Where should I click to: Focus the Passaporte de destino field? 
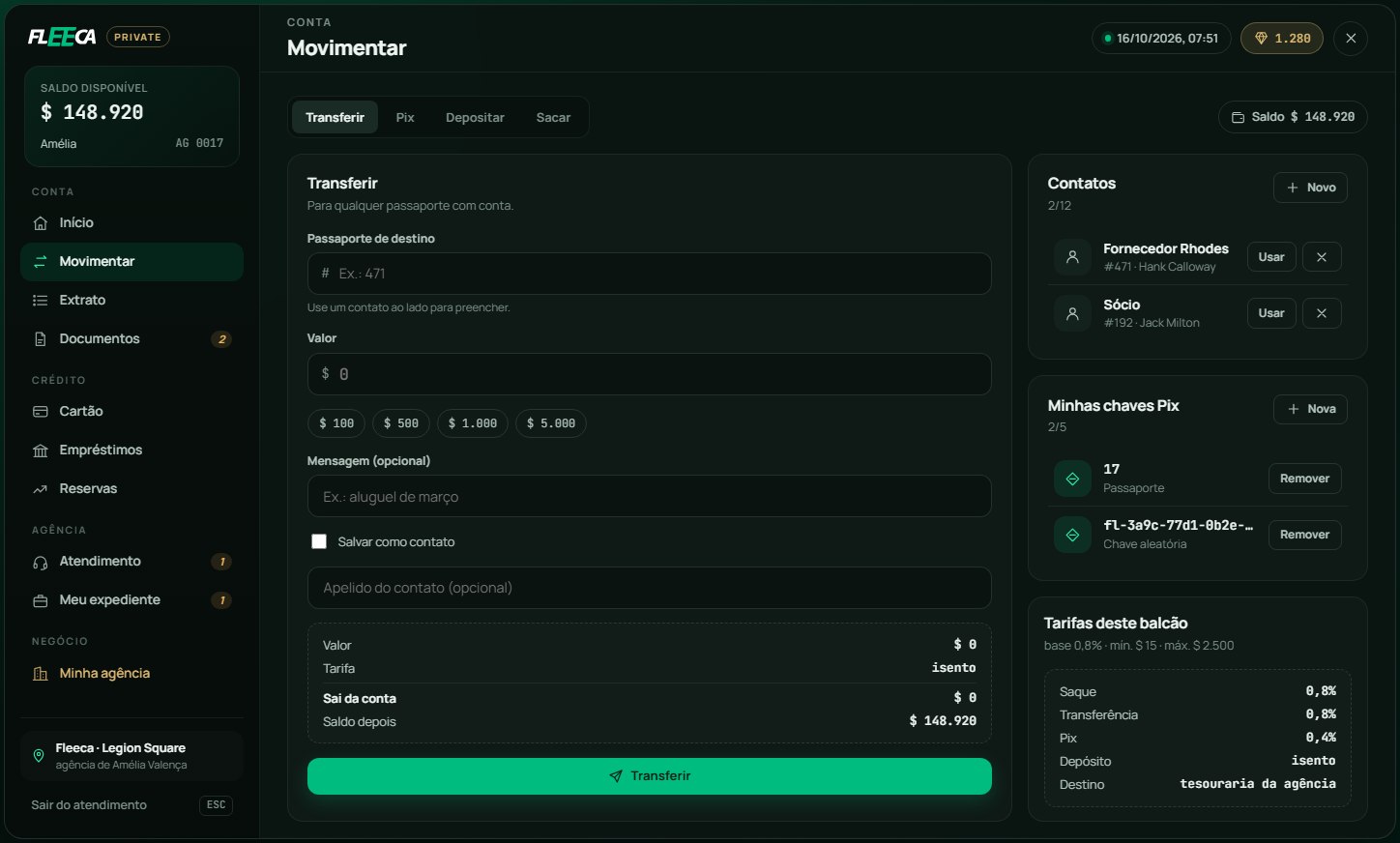650,274
